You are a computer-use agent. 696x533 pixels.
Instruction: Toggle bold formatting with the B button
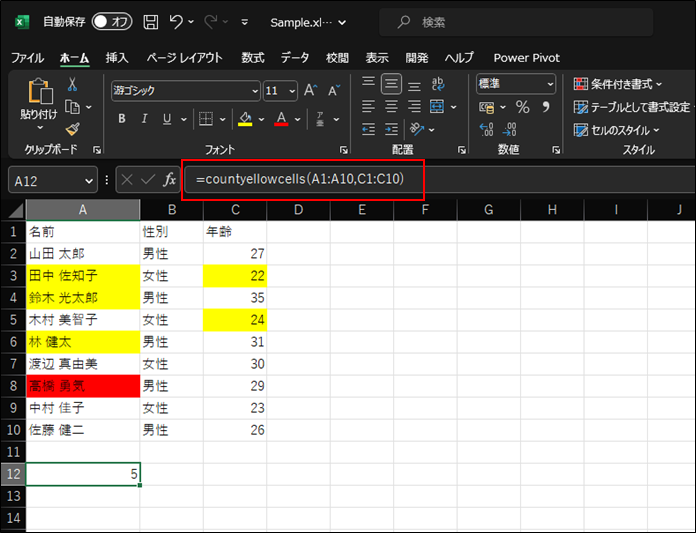pos(122,119)
